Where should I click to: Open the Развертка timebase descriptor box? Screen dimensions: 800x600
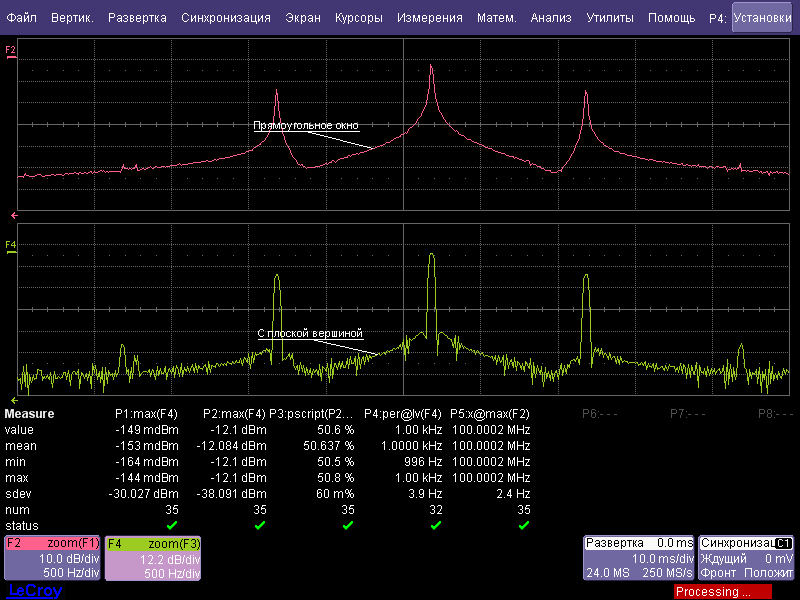pyautogui.click(x=638, y=557)
